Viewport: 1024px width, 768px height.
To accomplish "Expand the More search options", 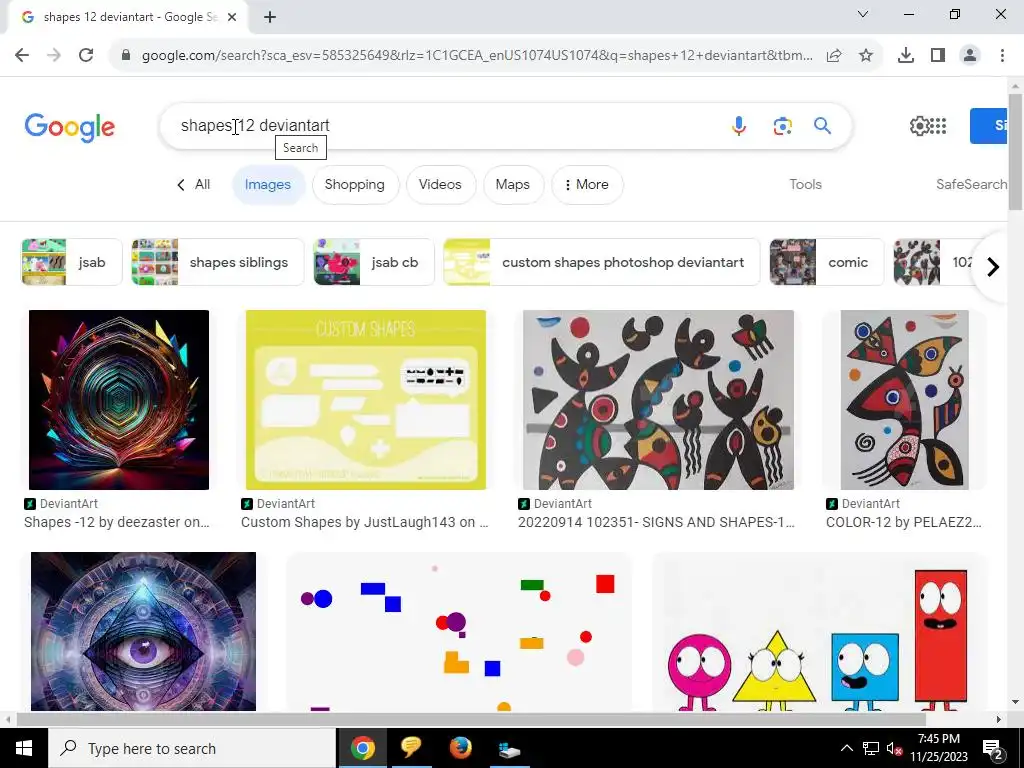I will tap(586, 185).
